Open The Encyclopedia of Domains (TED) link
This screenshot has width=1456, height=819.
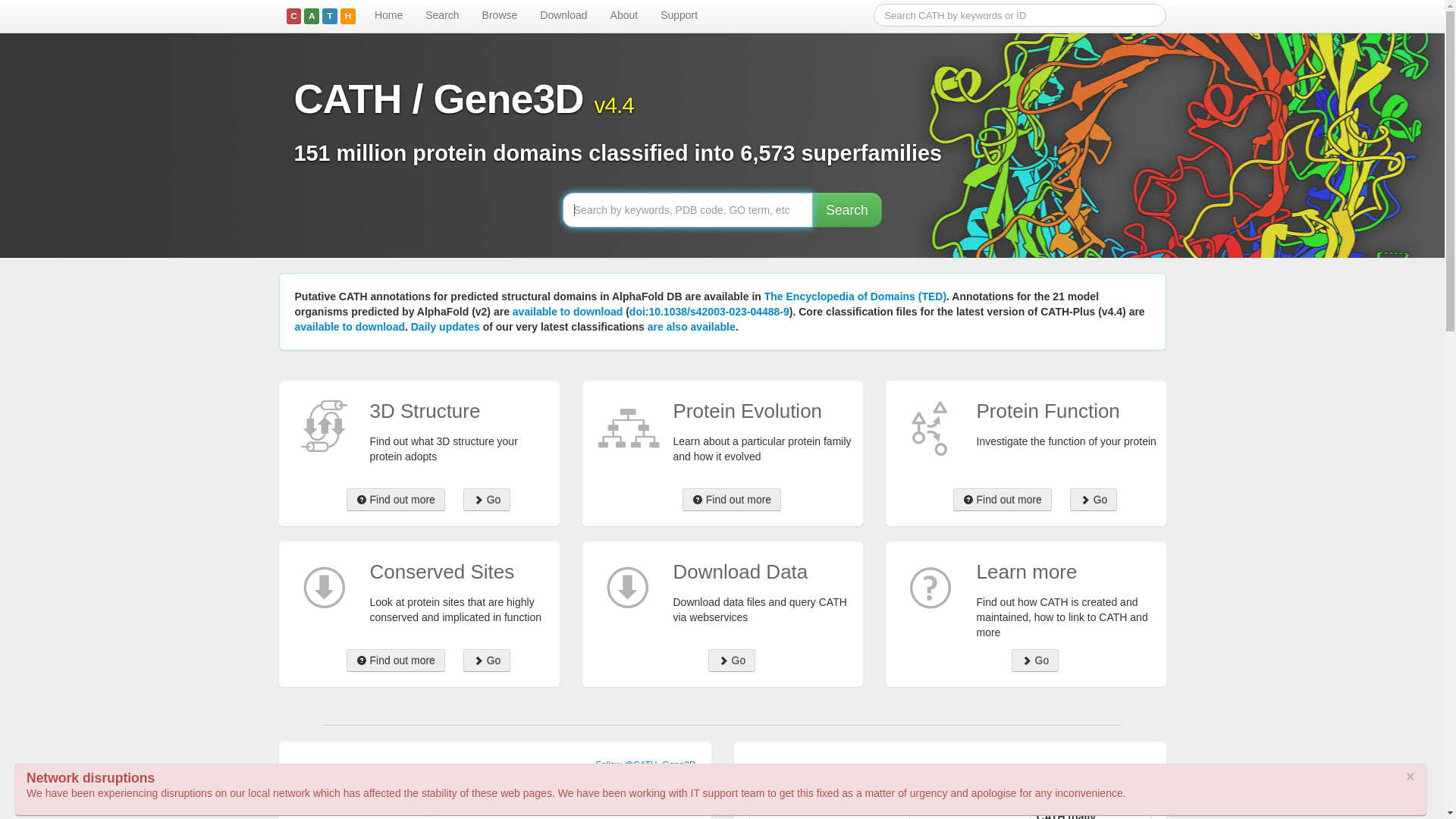click(x=855, y=297)
